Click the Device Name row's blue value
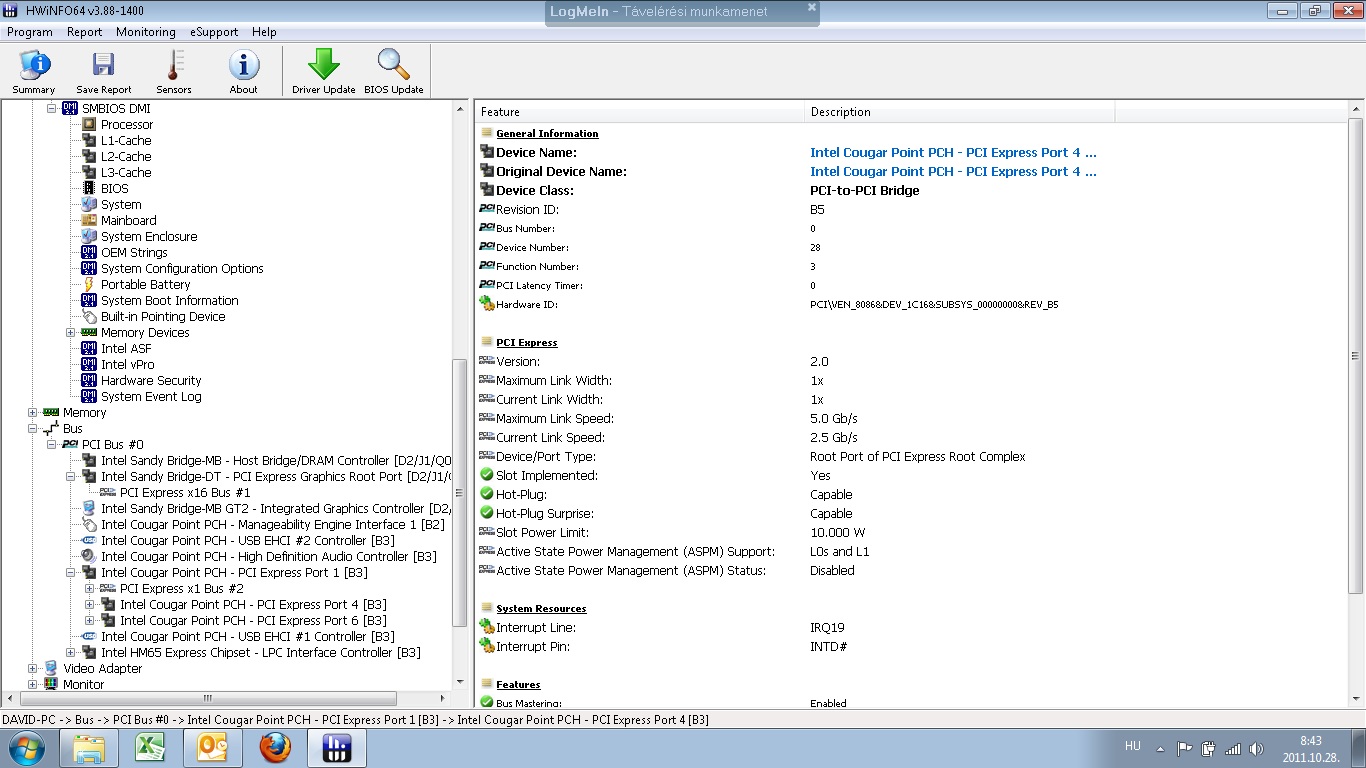This screenshot has width=1366, height=768. click(x=953, y=153)
